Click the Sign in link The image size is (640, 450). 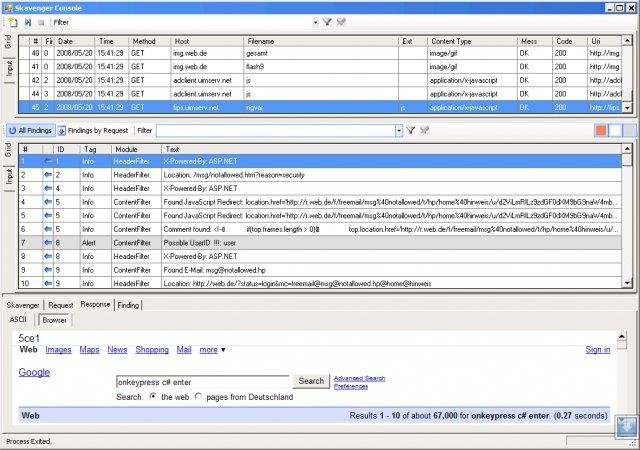[598, 350]
